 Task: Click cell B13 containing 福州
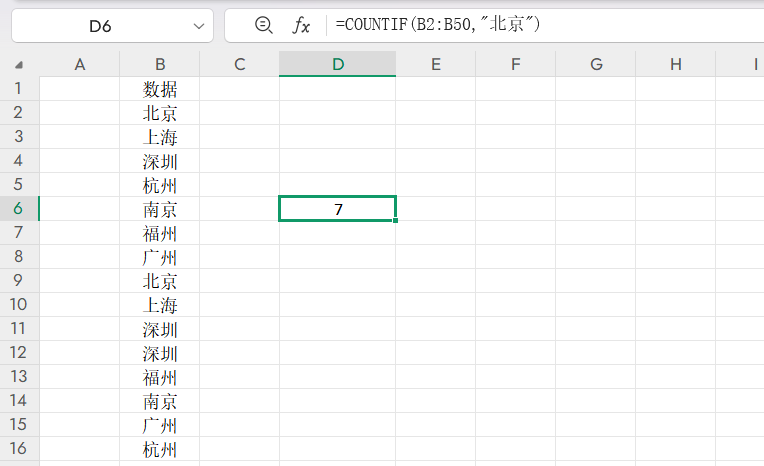click(160, 377)
